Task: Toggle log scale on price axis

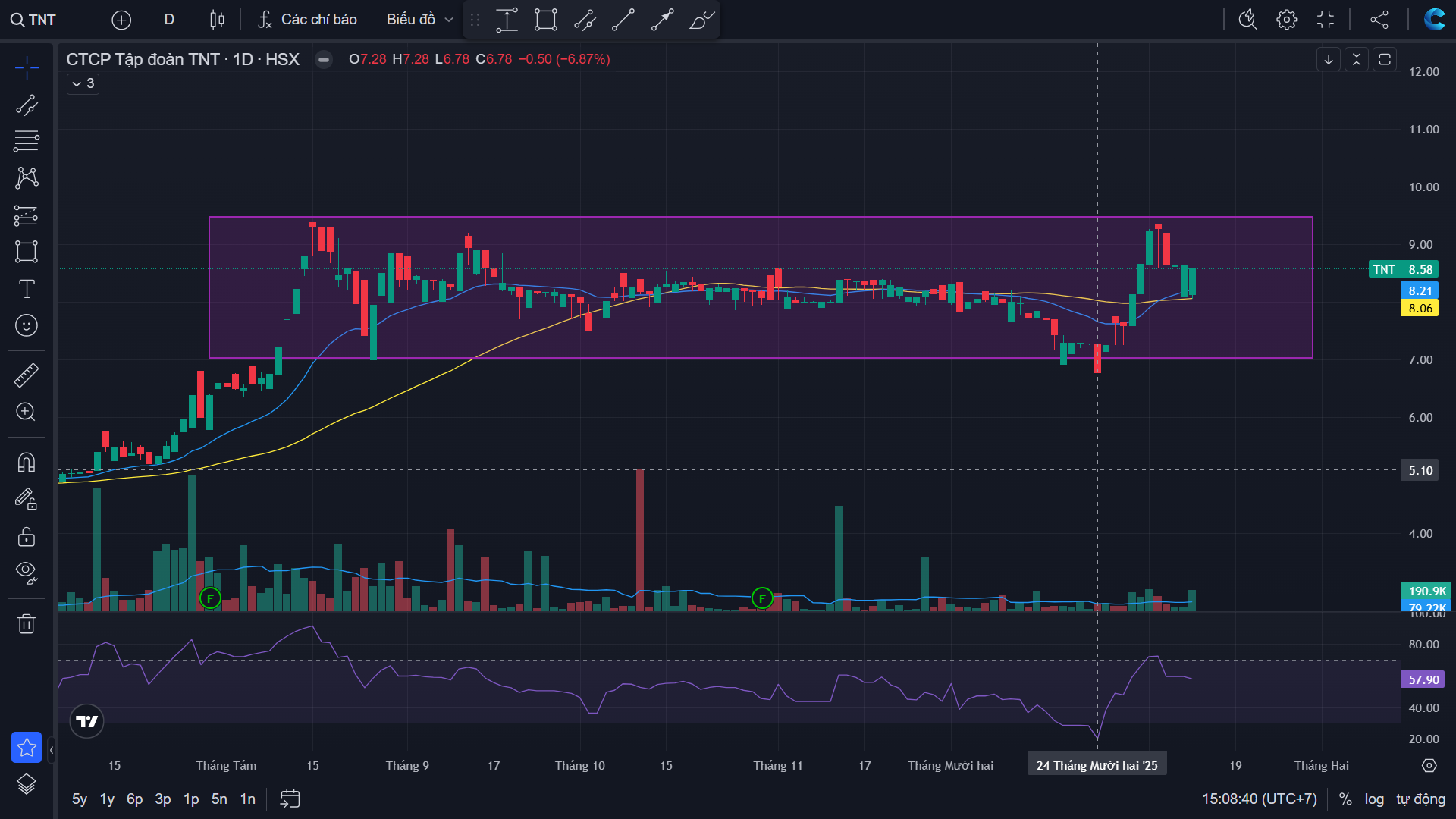Action: [1374, 799]
